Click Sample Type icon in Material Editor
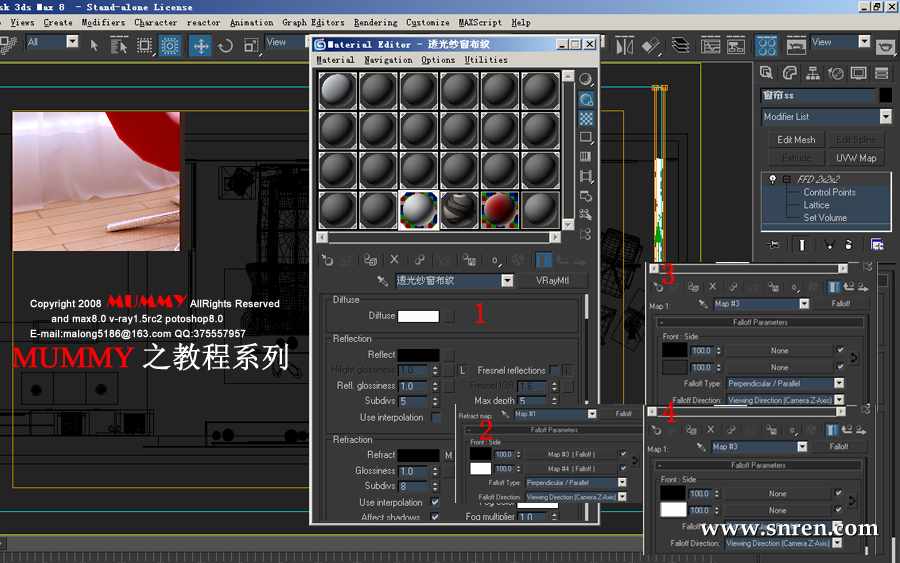Image resolution: width=900 pixels, height=563 pixels. pos(585,79)
